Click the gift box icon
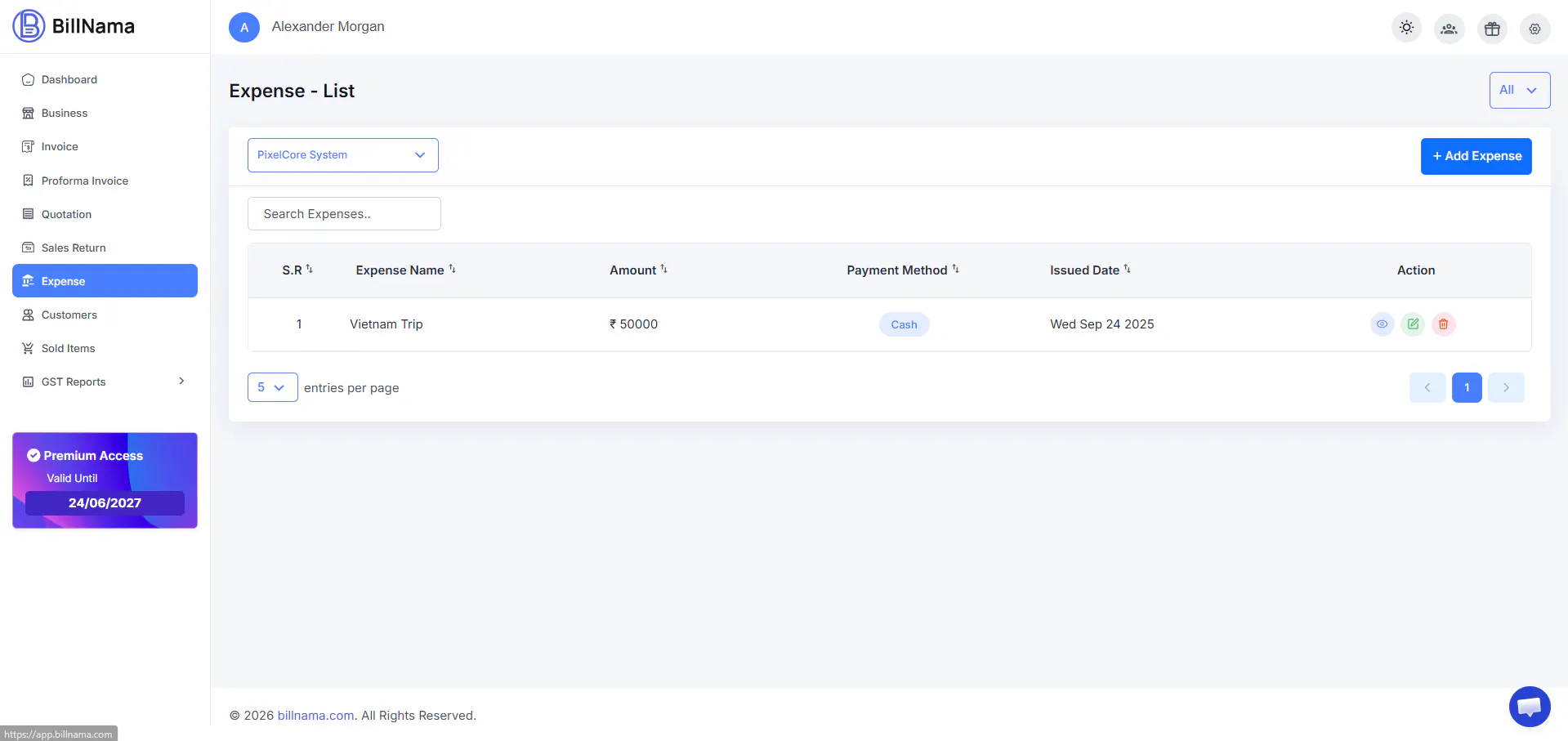1568x741 pixels. tap(1492, 29)
